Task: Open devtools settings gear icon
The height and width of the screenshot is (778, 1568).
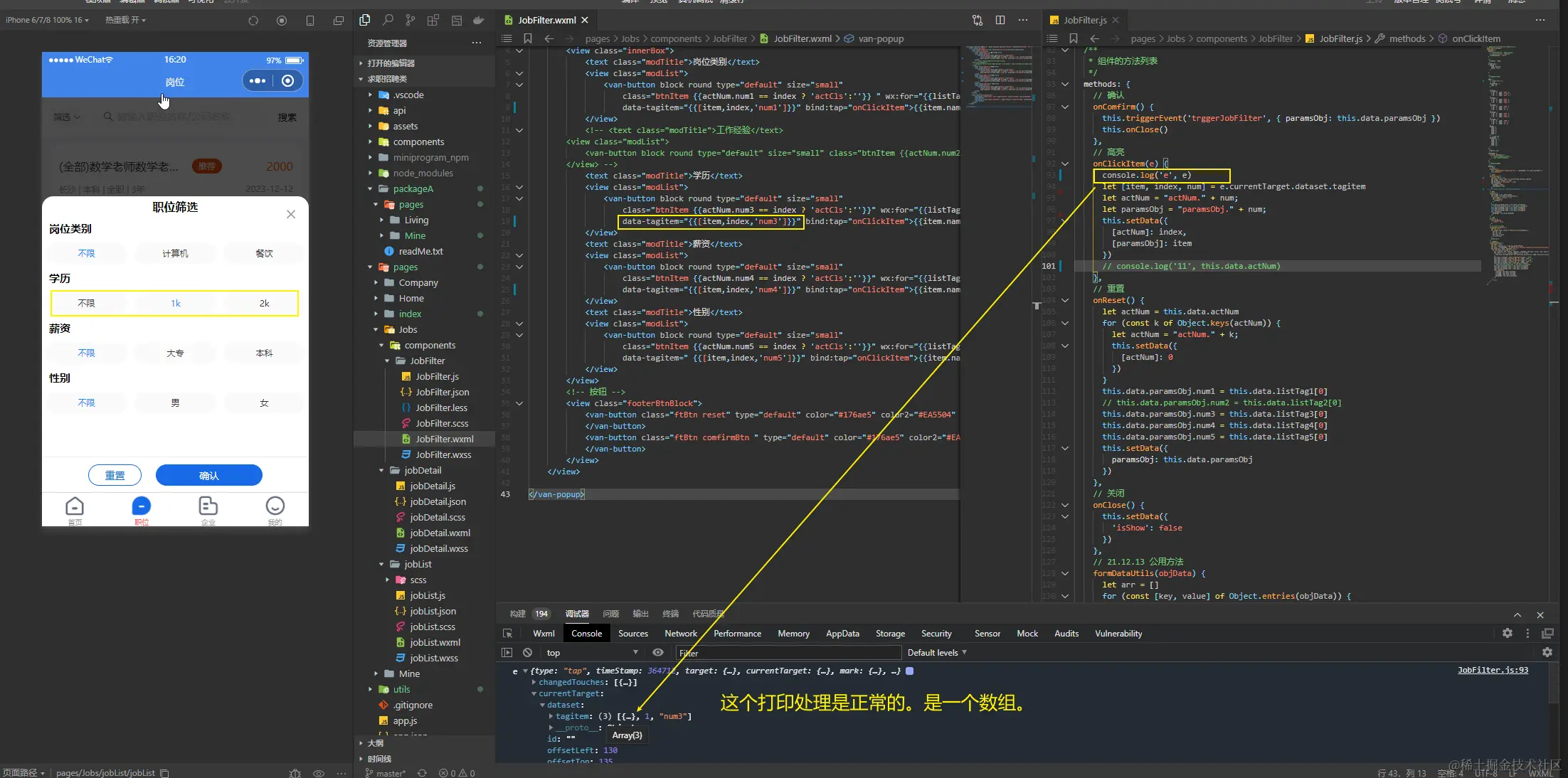Action: coord(1507,633)
